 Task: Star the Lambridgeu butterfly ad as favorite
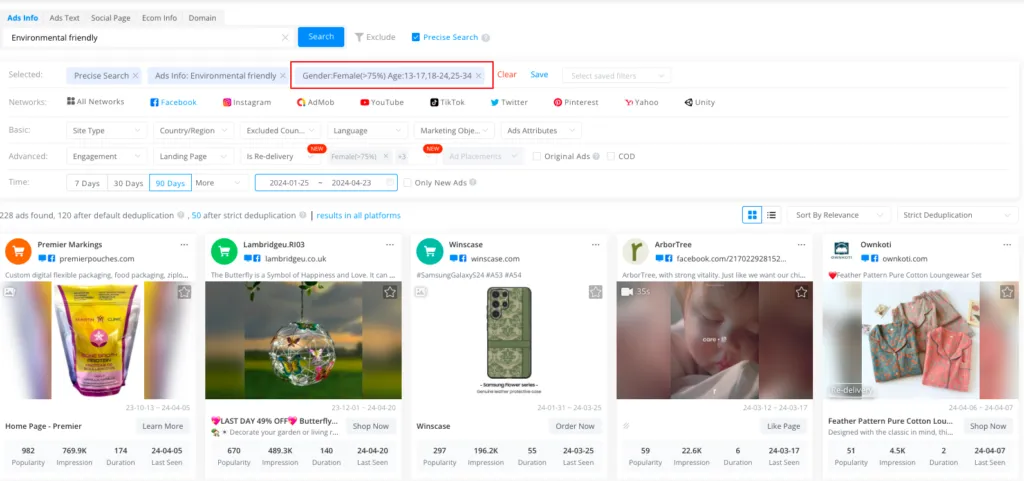[390, 292]
